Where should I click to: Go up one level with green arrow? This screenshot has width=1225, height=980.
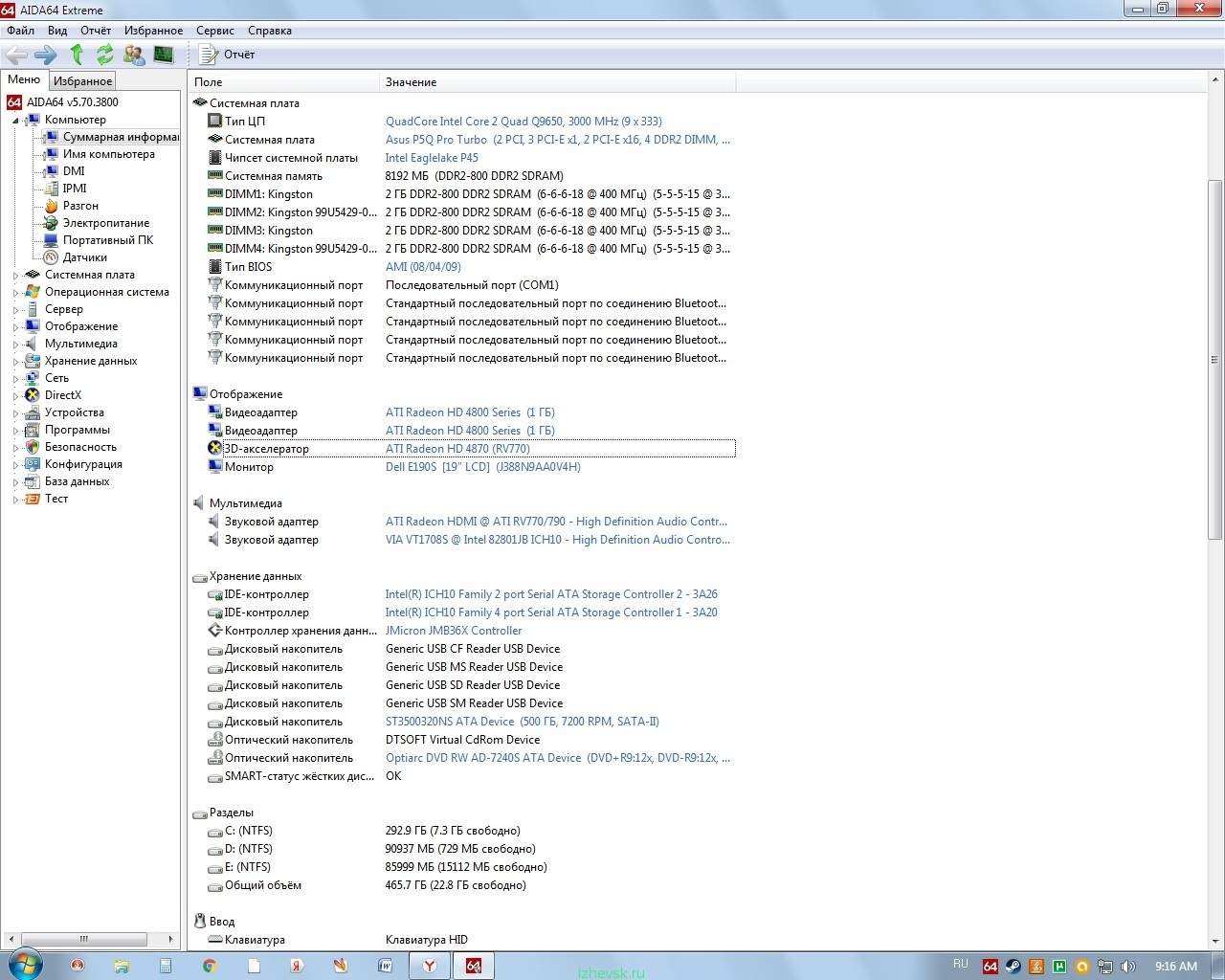click(77, 55)
